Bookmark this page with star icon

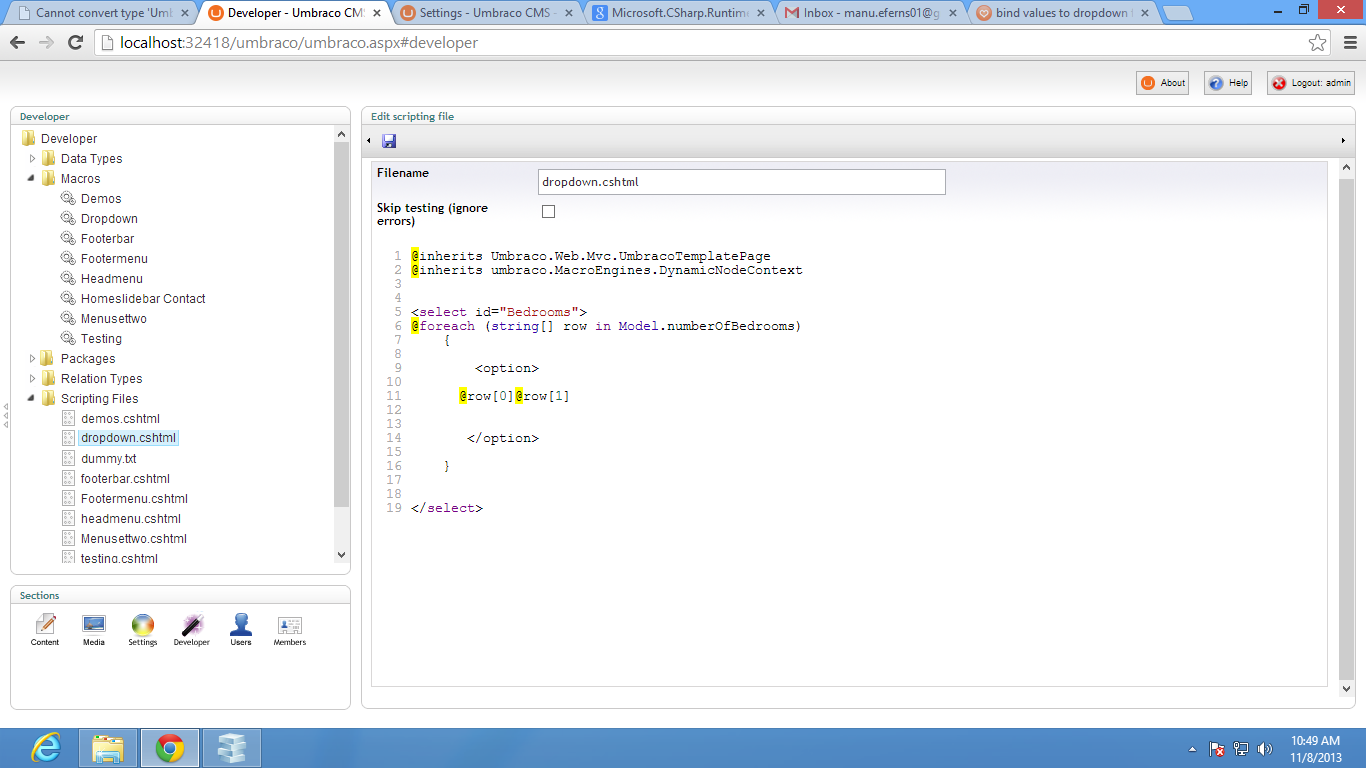1317,43
